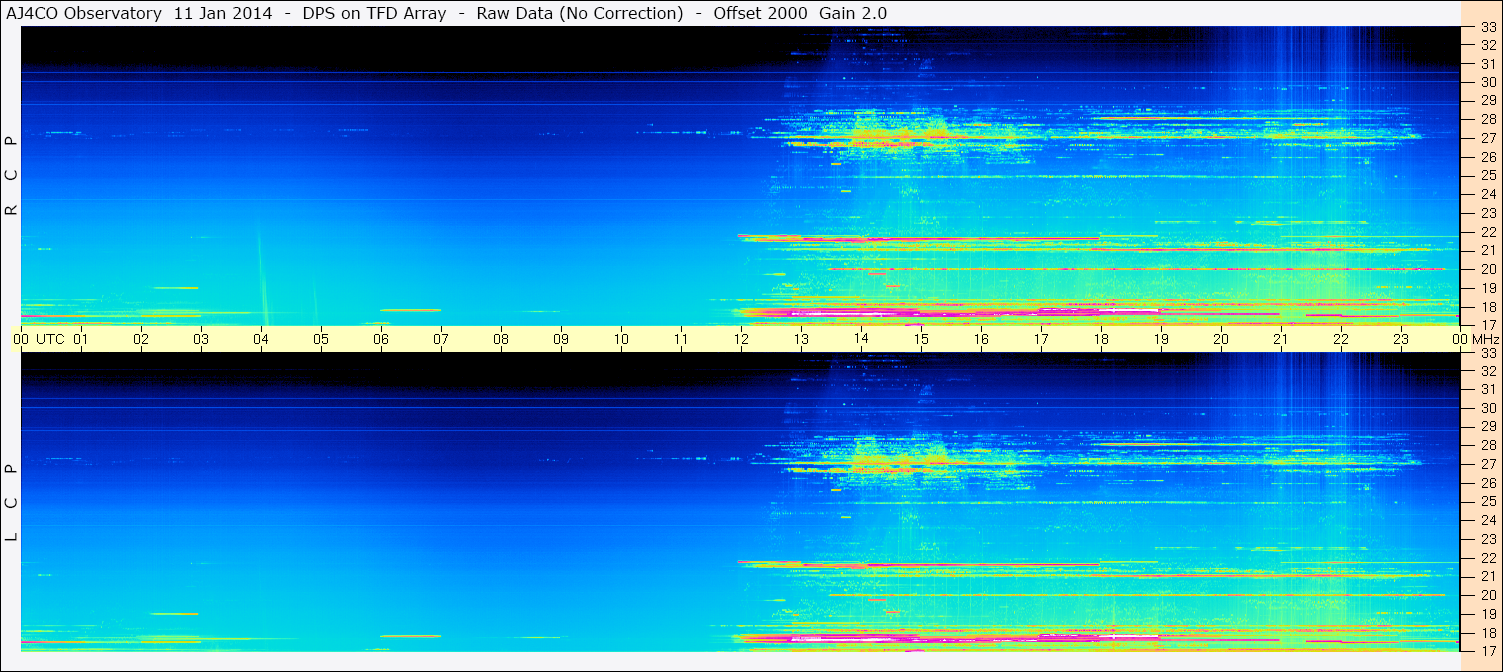Click the 09 hour label on the UTC axis
Image resolution: width=1503 pixels, height=672 pixels.
pos(561,339)
